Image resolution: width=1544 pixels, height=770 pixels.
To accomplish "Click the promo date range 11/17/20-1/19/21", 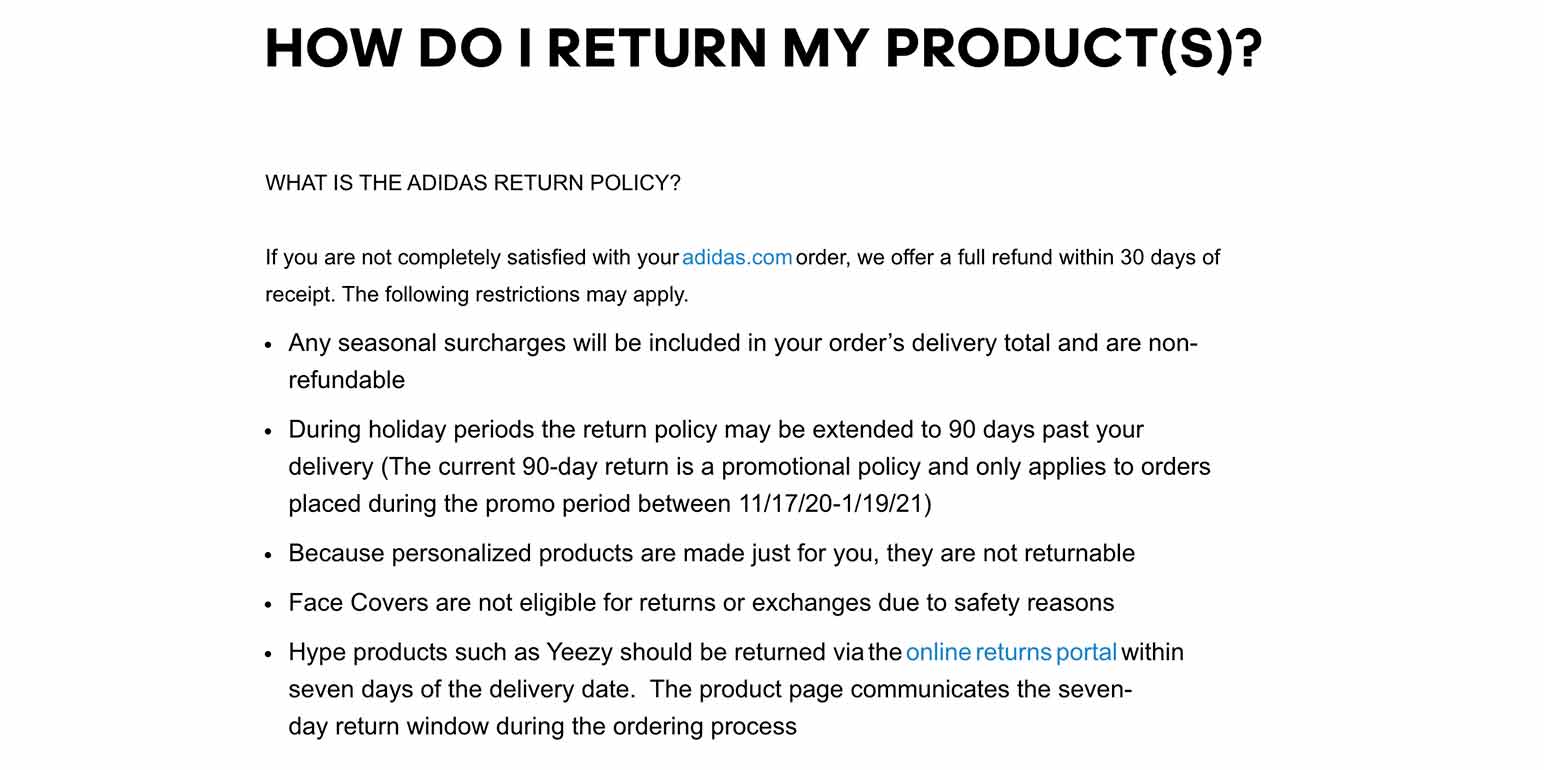I will (x=835, y=504).
